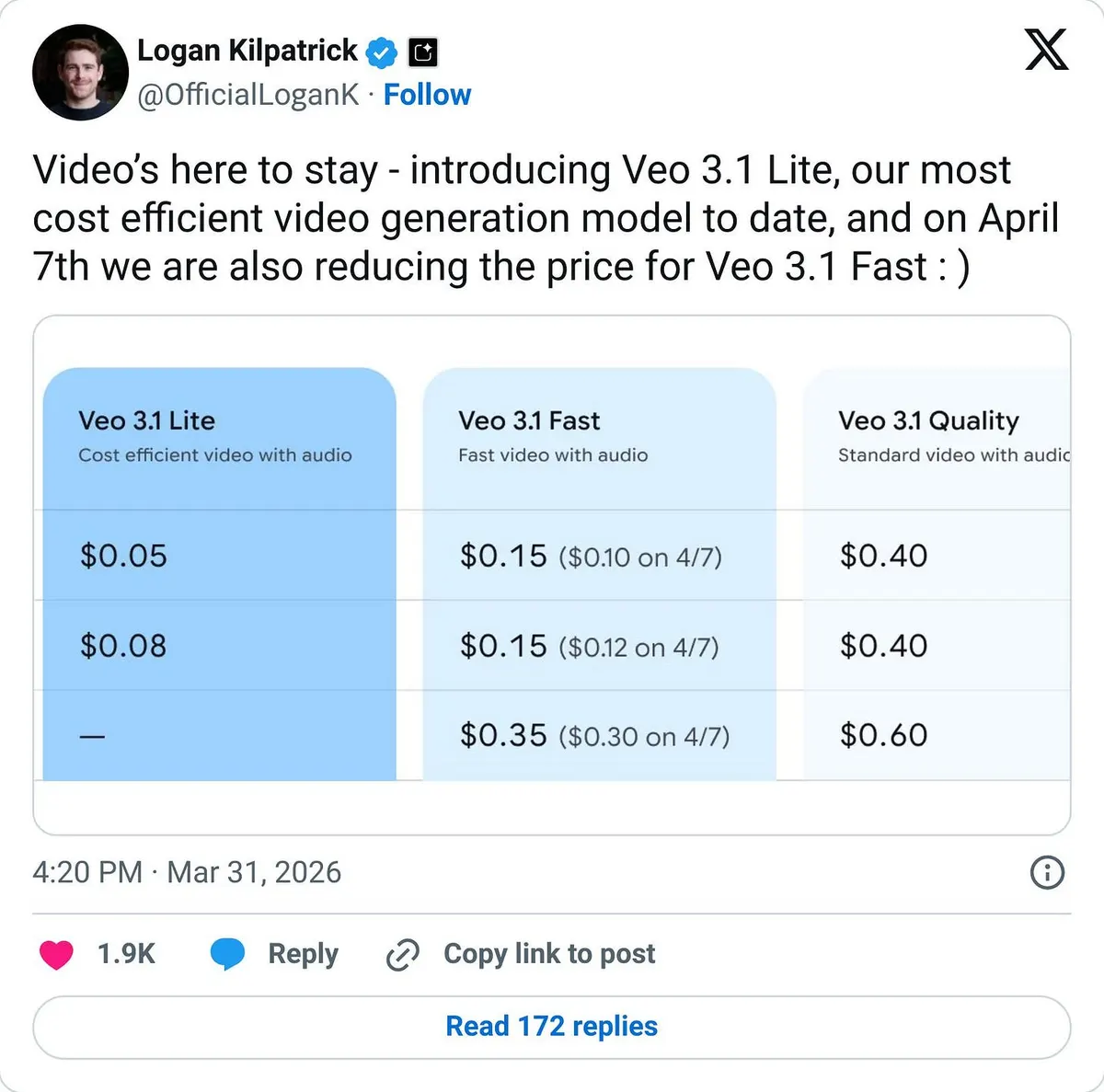The height and width of the screenshot is (1092, 1104).
Task: Click the Reply text button
Action: pos(303,954)
